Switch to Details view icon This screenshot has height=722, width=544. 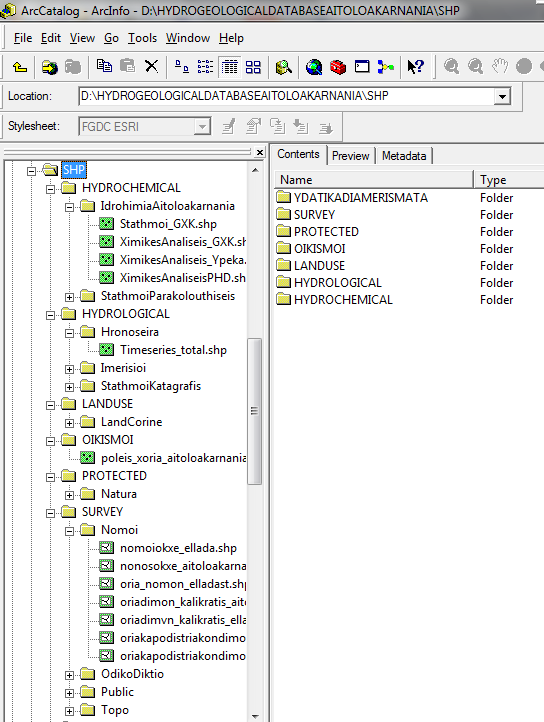pos(229,67)
